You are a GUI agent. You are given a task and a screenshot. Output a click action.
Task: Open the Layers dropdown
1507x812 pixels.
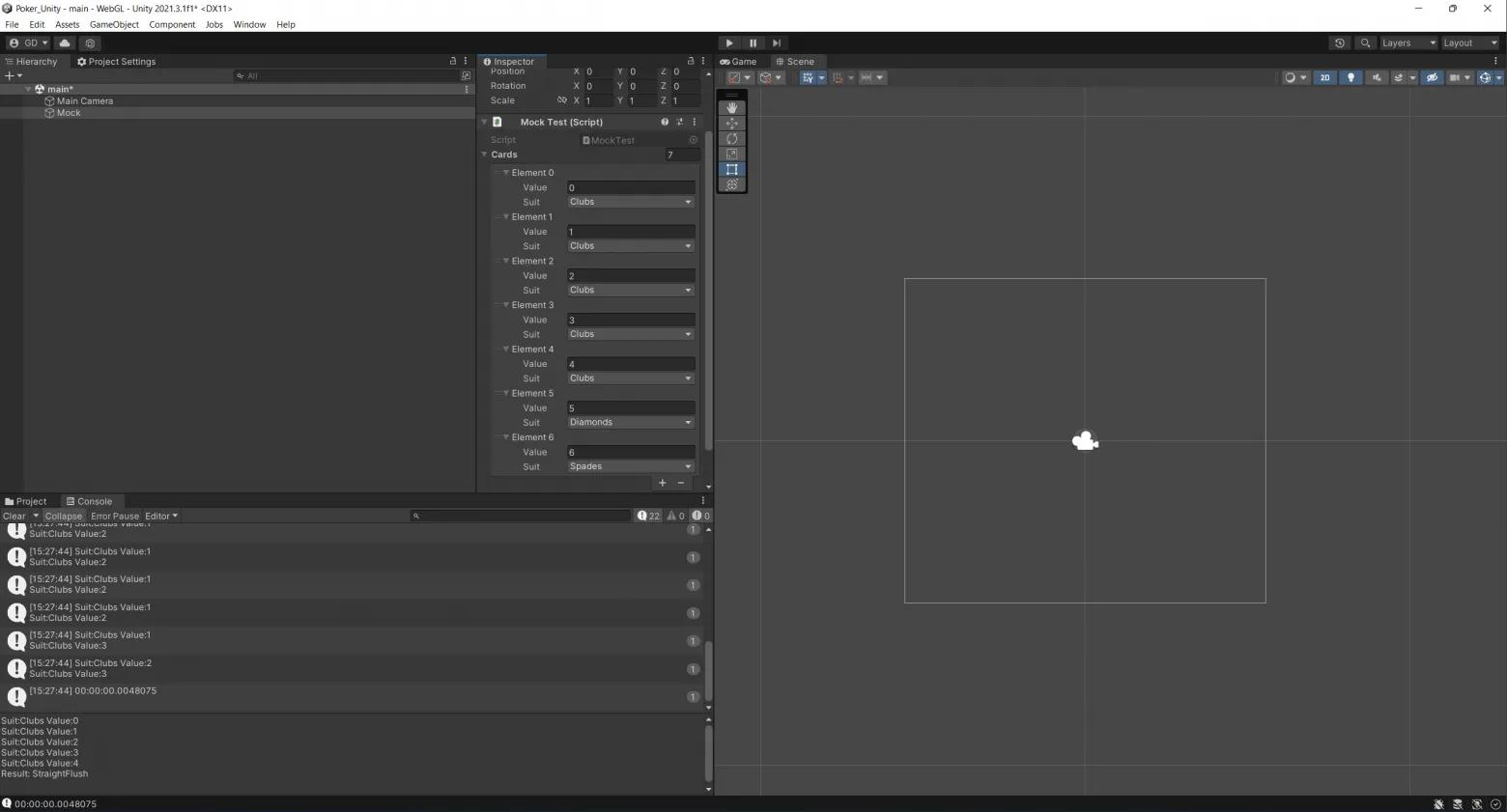1408,42
